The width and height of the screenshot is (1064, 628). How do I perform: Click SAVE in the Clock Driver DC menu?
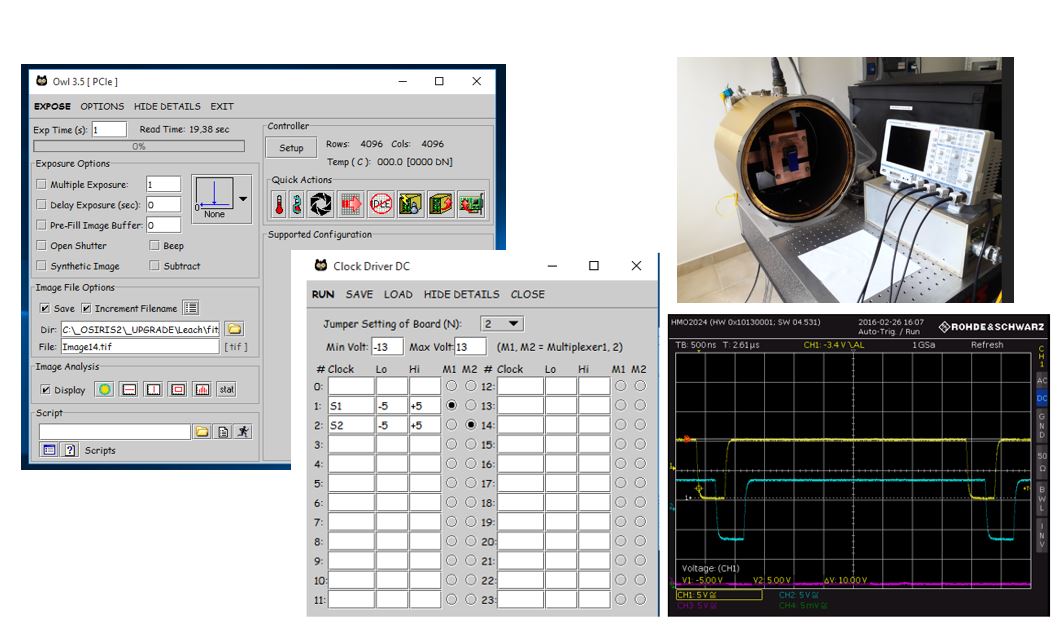click(x=359, y=294)
